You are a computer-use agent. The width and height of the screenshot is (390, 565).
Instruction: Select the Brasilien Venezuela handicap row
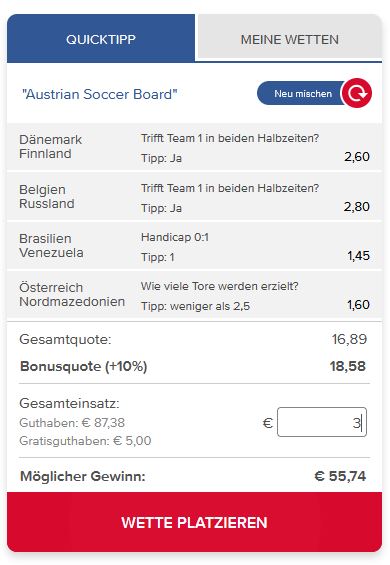click(x=195, y=246)
